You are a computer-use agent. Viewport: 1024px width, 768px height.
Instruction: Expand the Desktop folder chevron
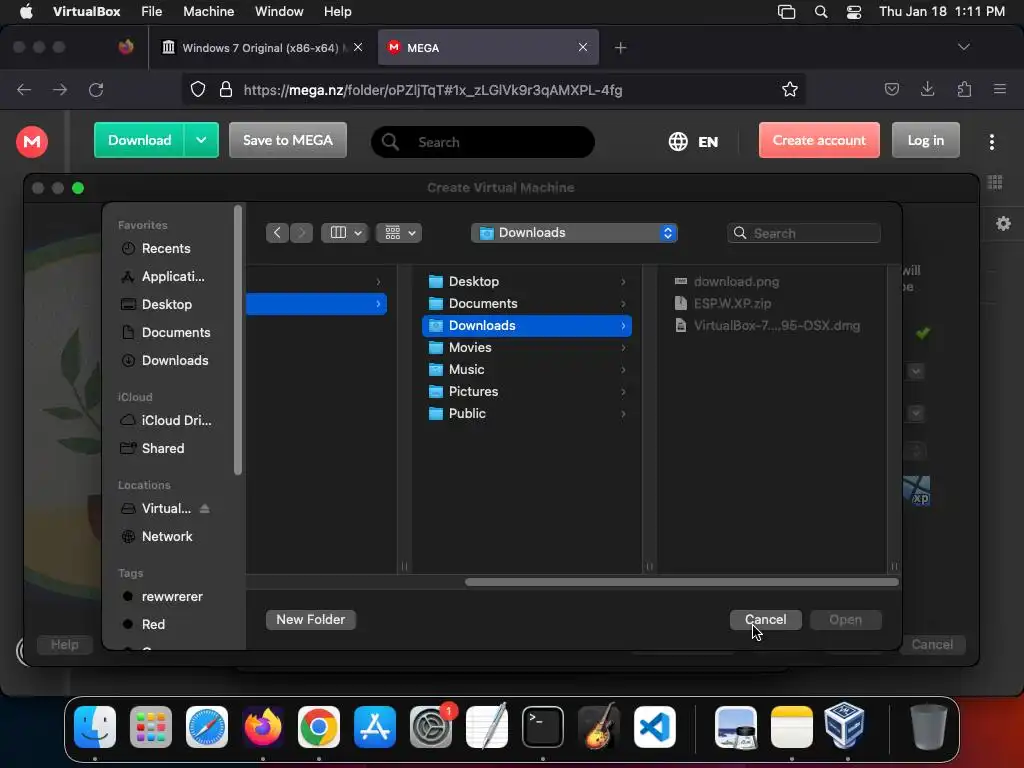[x=623, y=281]
